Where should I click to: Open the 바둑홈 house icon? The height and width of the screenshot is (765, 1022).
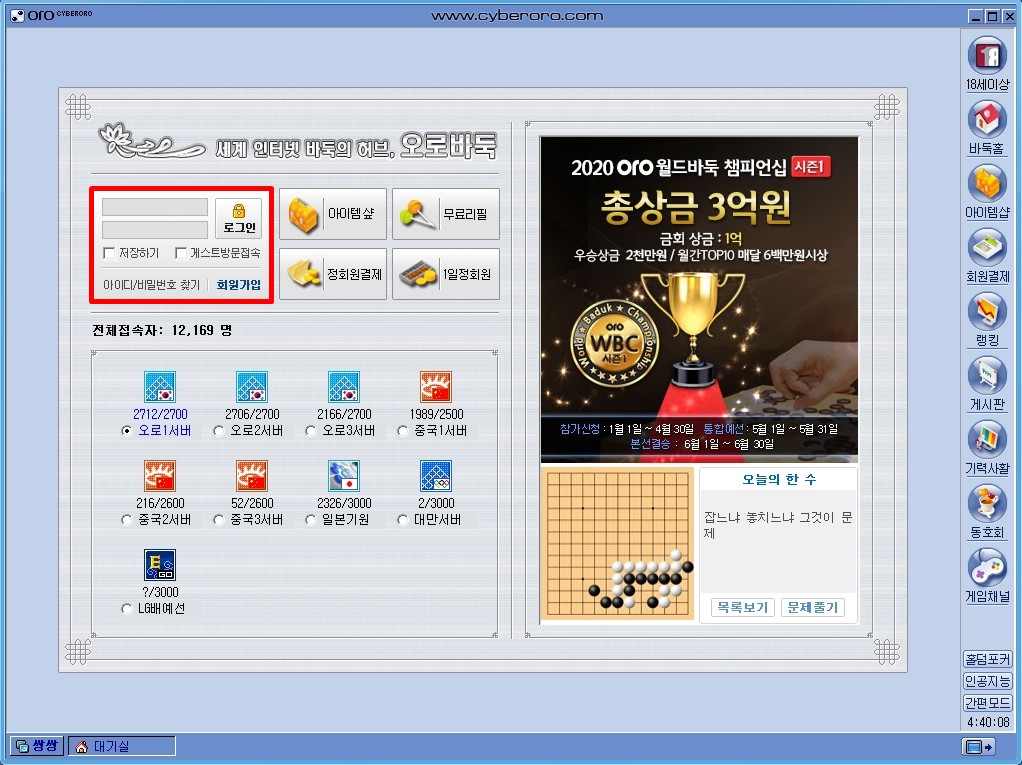(x=987, y=120)
